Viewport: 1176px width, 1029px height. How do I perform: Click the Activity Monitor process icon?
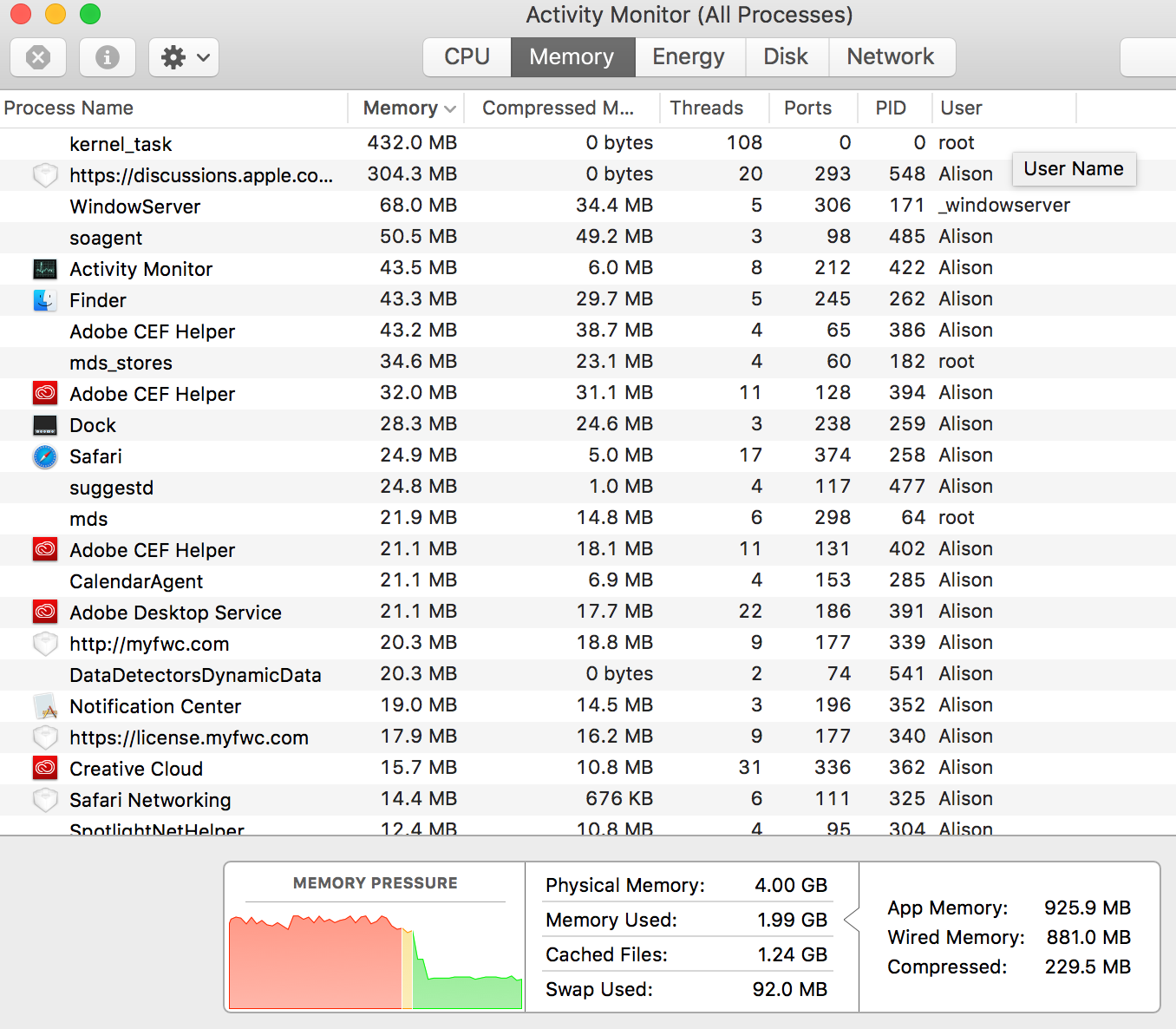tap(45, 269)
